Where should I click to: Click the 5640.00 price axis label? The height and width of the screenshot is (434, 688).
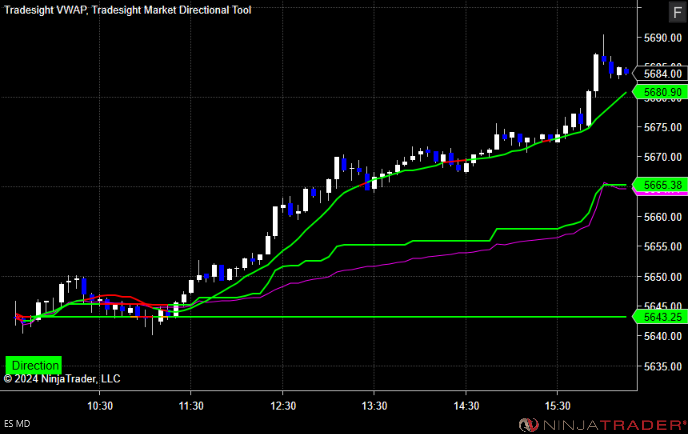663,336
